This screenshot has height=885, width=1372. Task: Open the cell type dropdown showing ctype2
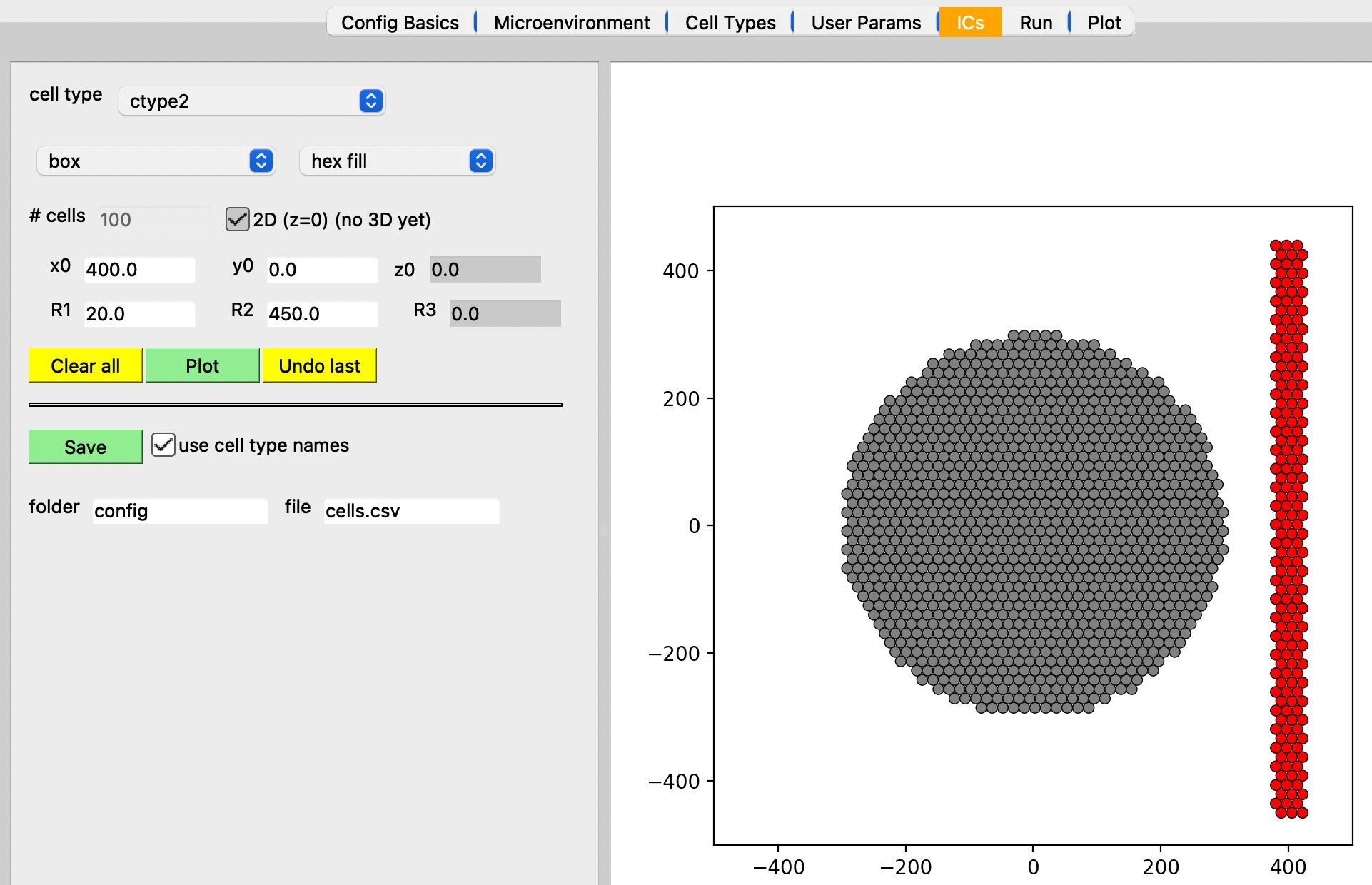coord(251,101)
